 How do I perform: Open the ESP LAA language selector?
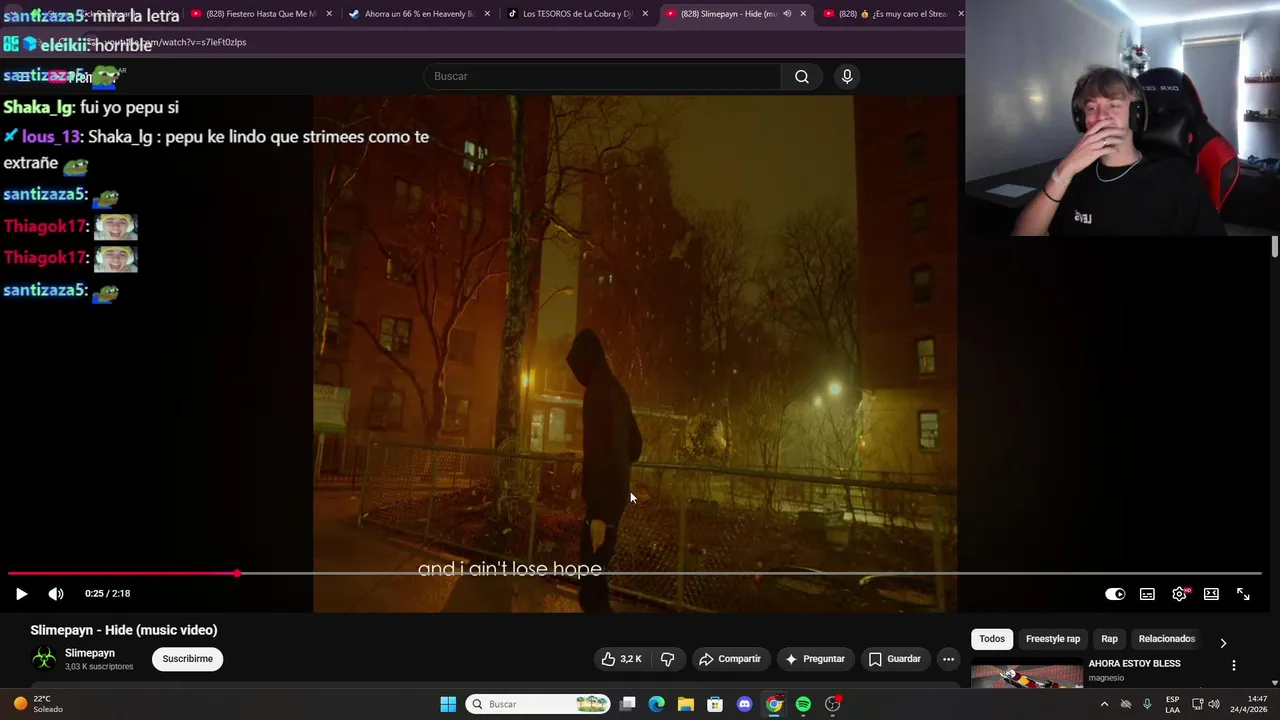tap(1172, 704)
